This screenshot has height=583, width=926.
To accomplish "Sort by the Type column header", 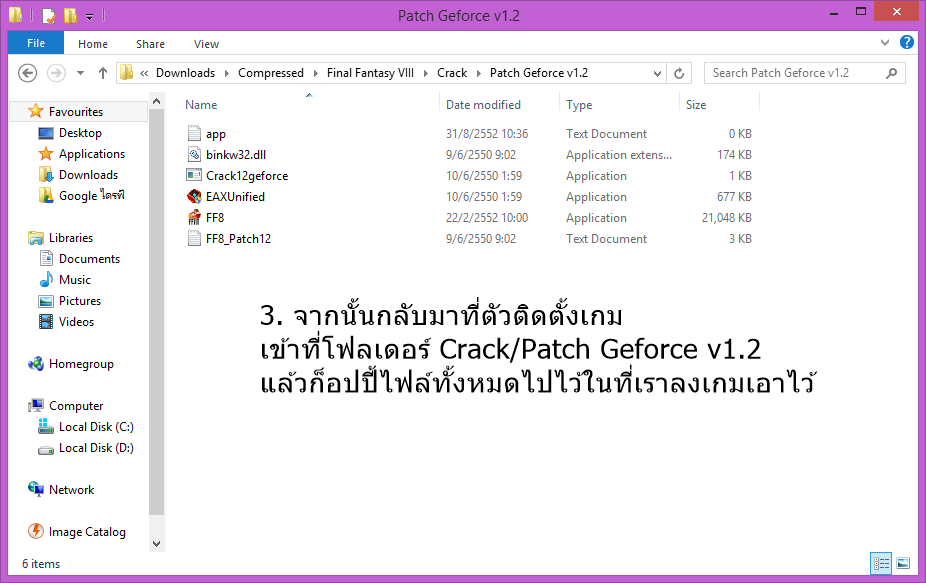I will (x=579, y=105).
